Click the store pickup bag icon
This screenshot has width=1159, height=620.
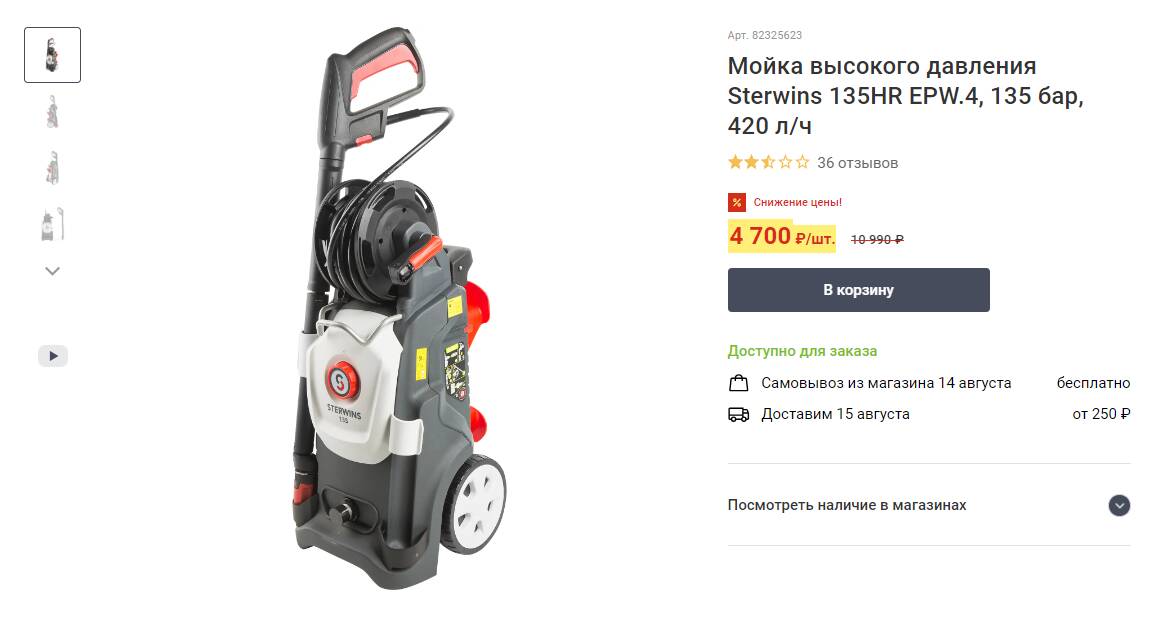point(738,384)
